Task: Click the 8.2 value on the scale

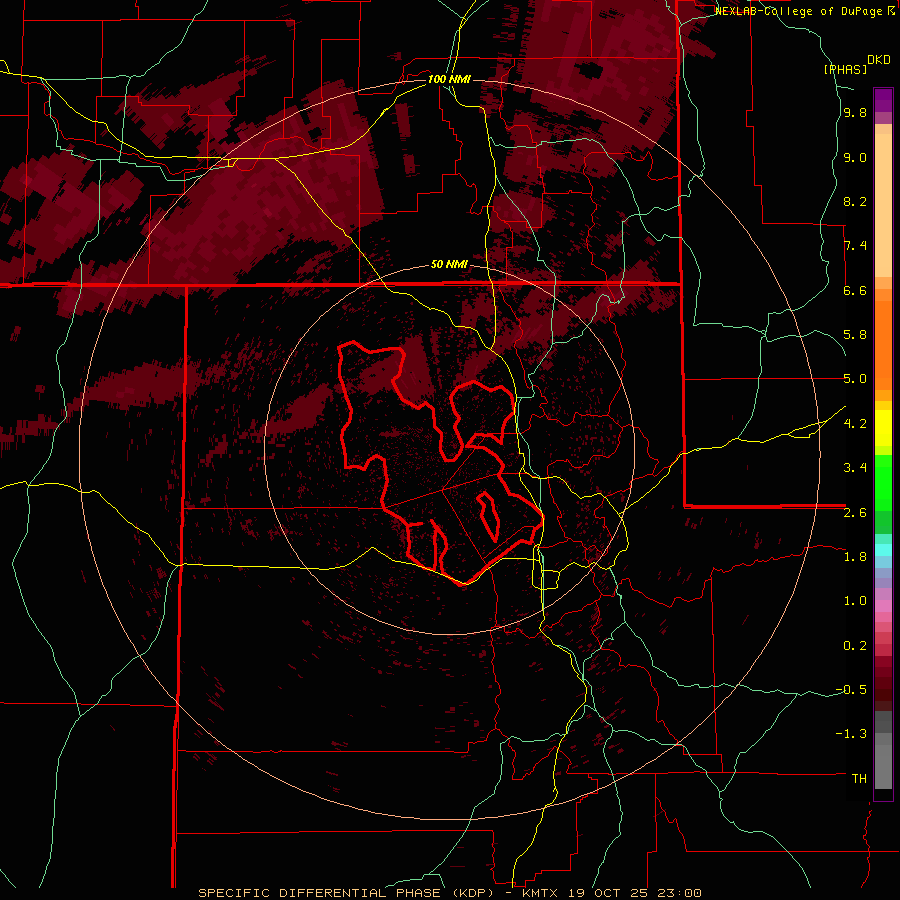Action: point(855,201)
